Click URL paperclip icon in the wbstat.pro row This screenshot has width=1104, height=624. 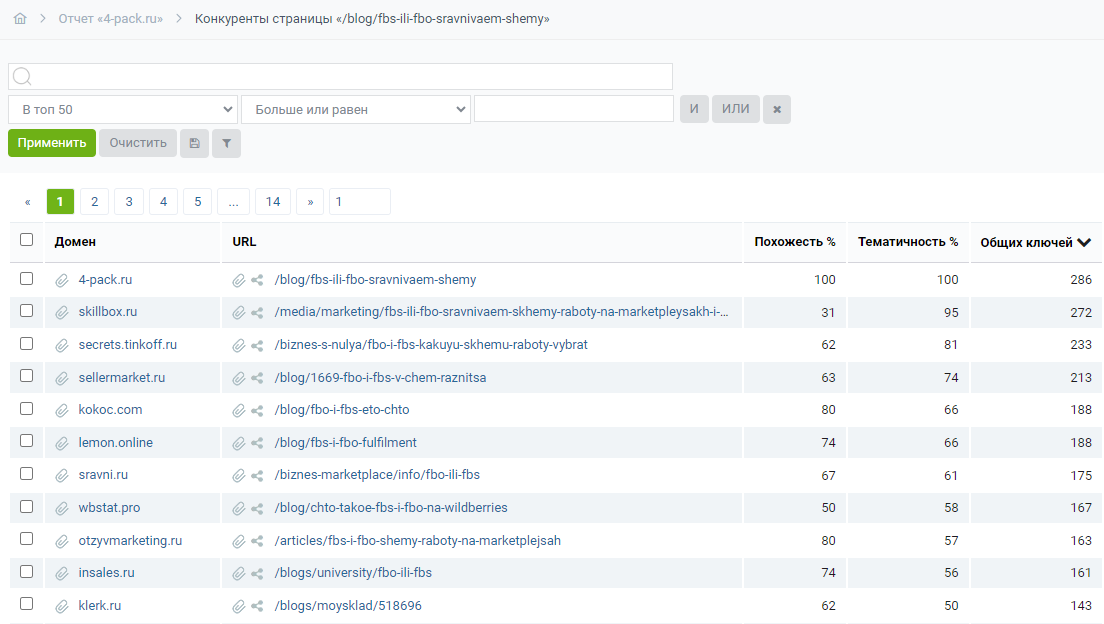point(239,508)
